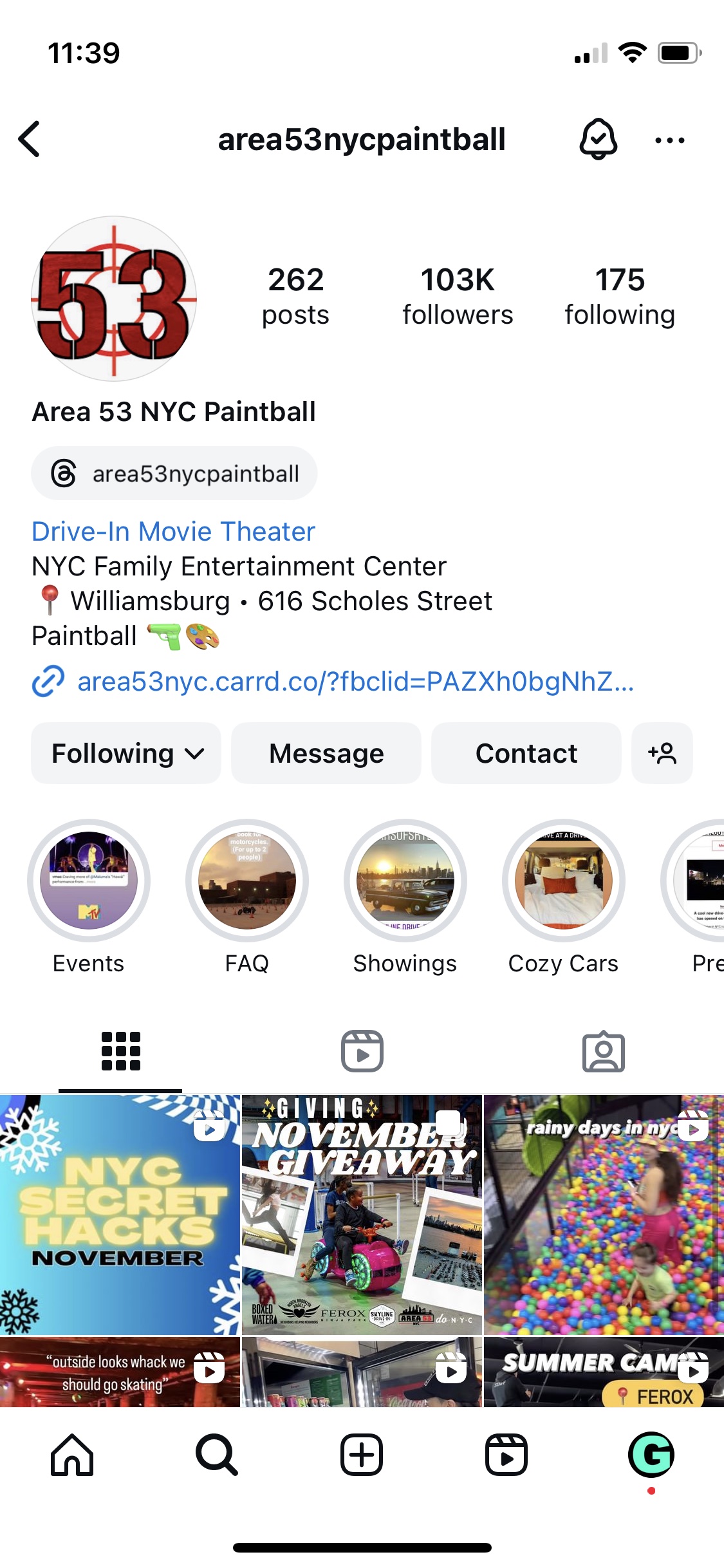Screen dimensions: 724x1568
Task: Show suggested accounts via add-person icon
Action: (662, 753)
